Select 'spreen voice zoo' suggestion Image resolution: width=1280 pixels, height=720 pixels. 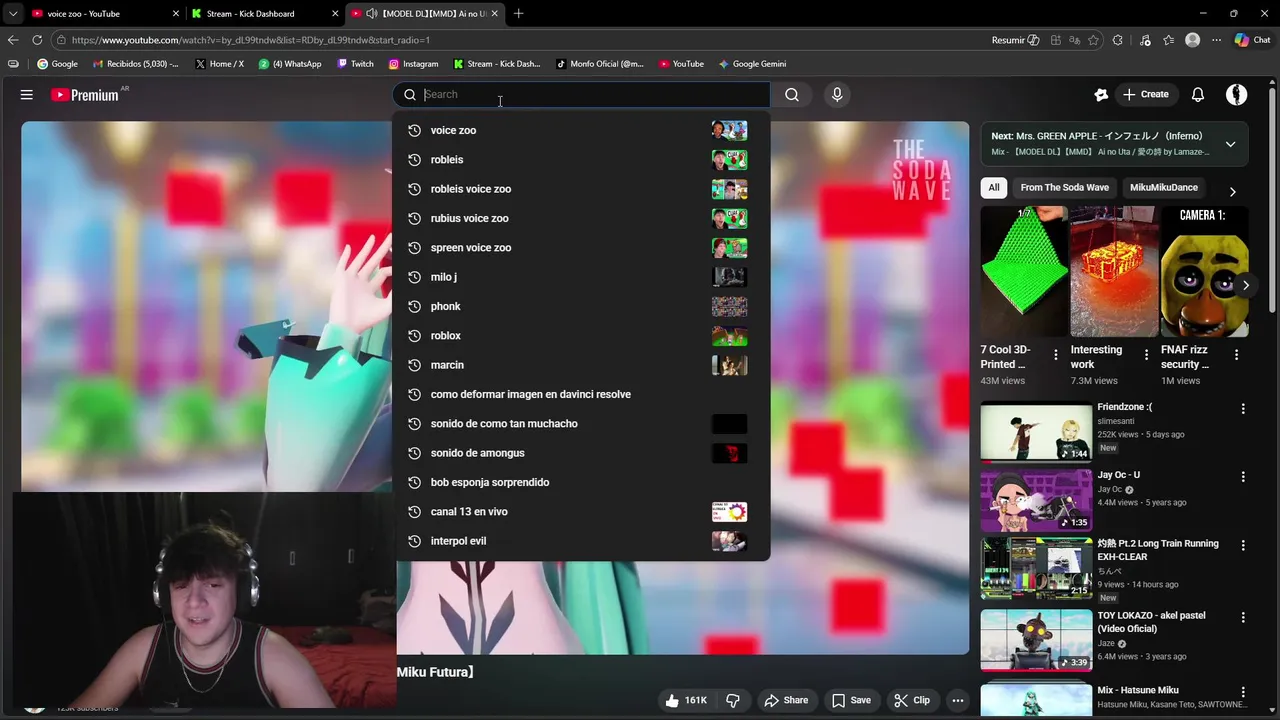click(581, 248)
